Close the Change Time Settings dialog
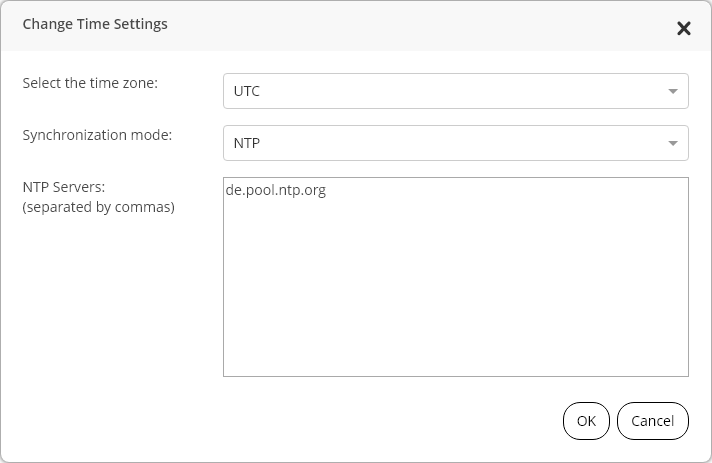712x463 pixels. click(x=683, y=29)
